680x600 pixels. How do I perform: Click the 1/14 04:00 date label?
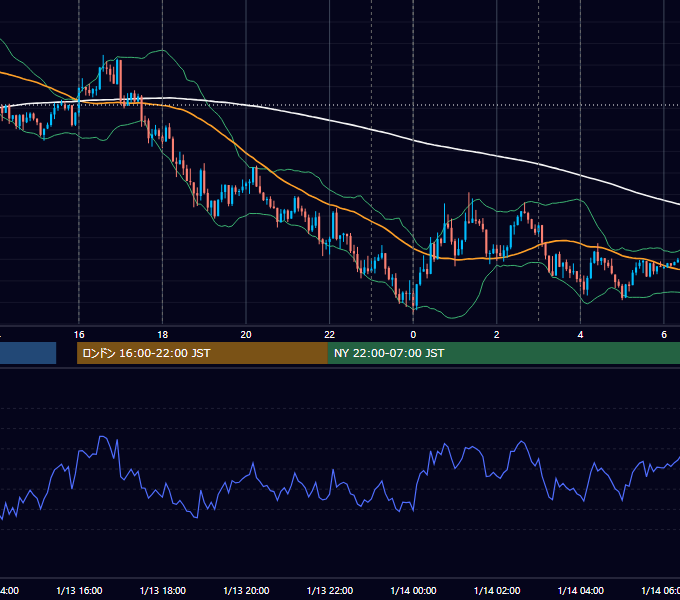(x=581, y=591)
